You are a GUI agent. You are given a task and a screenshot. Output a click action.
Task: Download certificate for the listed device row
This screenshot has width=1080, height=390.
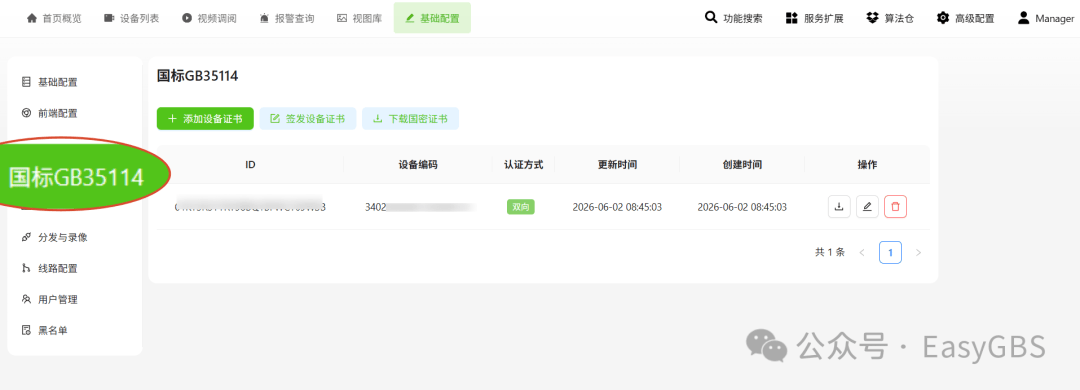point(839,207)
